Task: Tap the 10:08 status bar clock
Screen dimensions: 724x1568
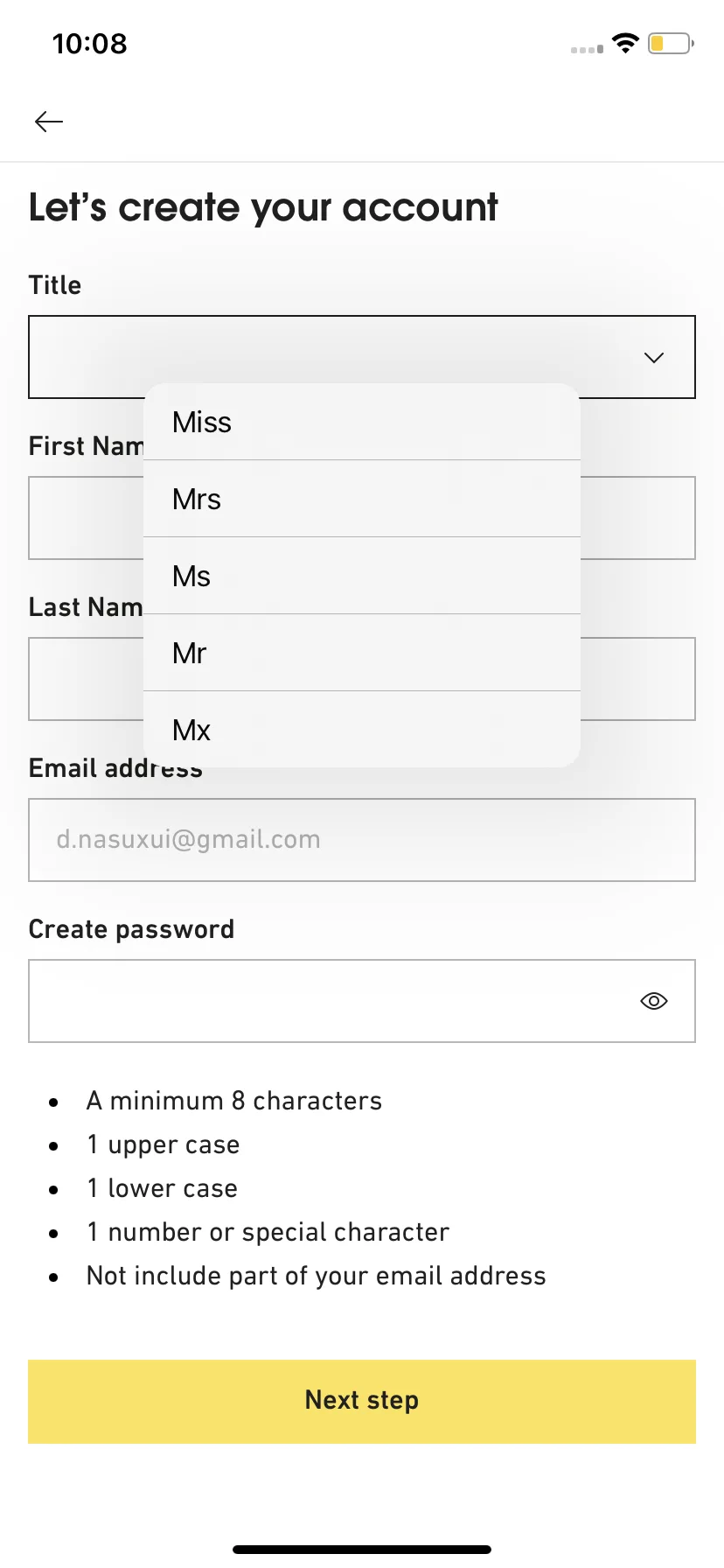Action: pyautogui.click(x=90, y=44)
